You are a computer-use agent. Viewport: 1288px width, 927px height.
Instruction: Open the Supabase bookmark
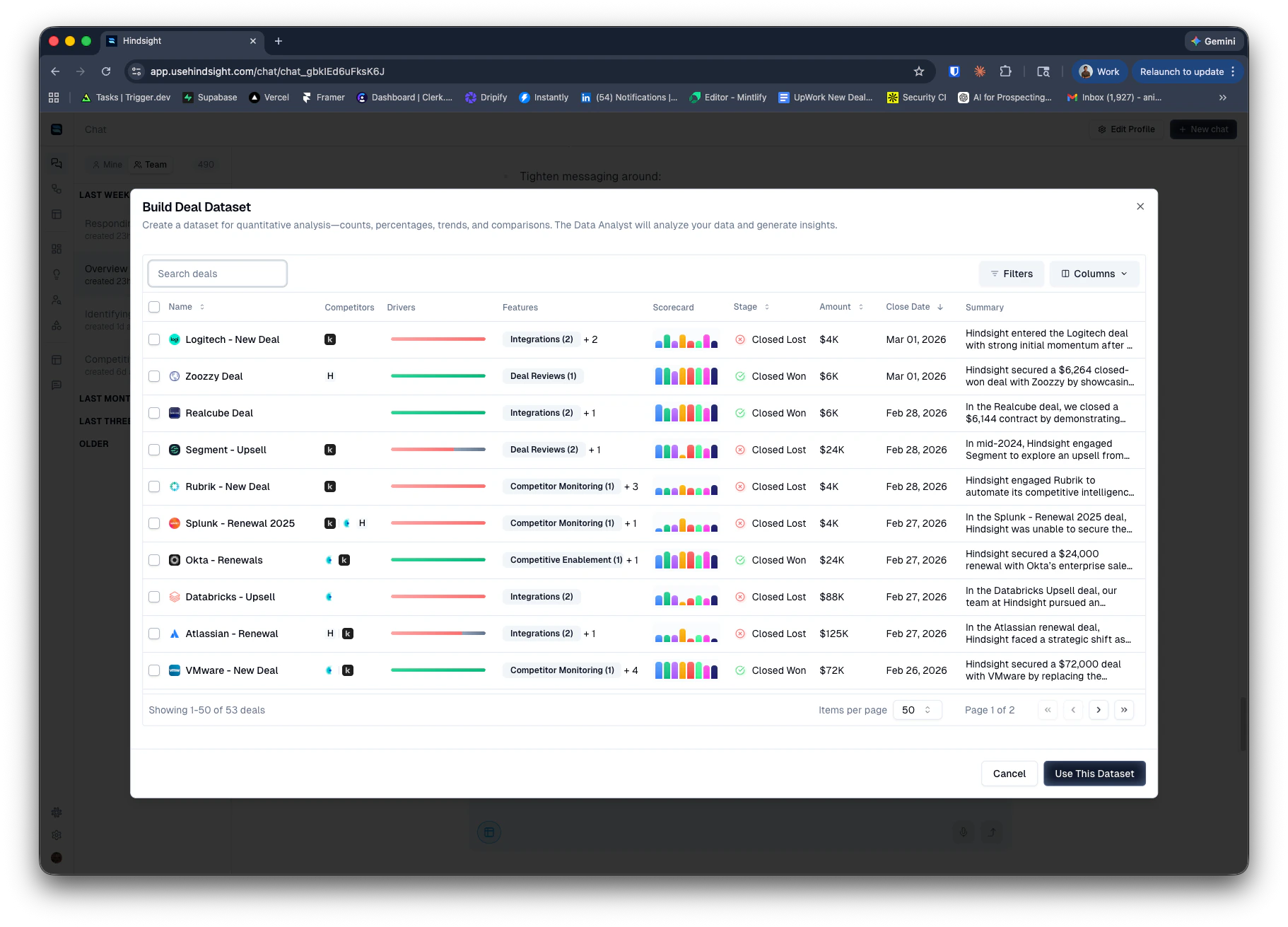(210, 98)
